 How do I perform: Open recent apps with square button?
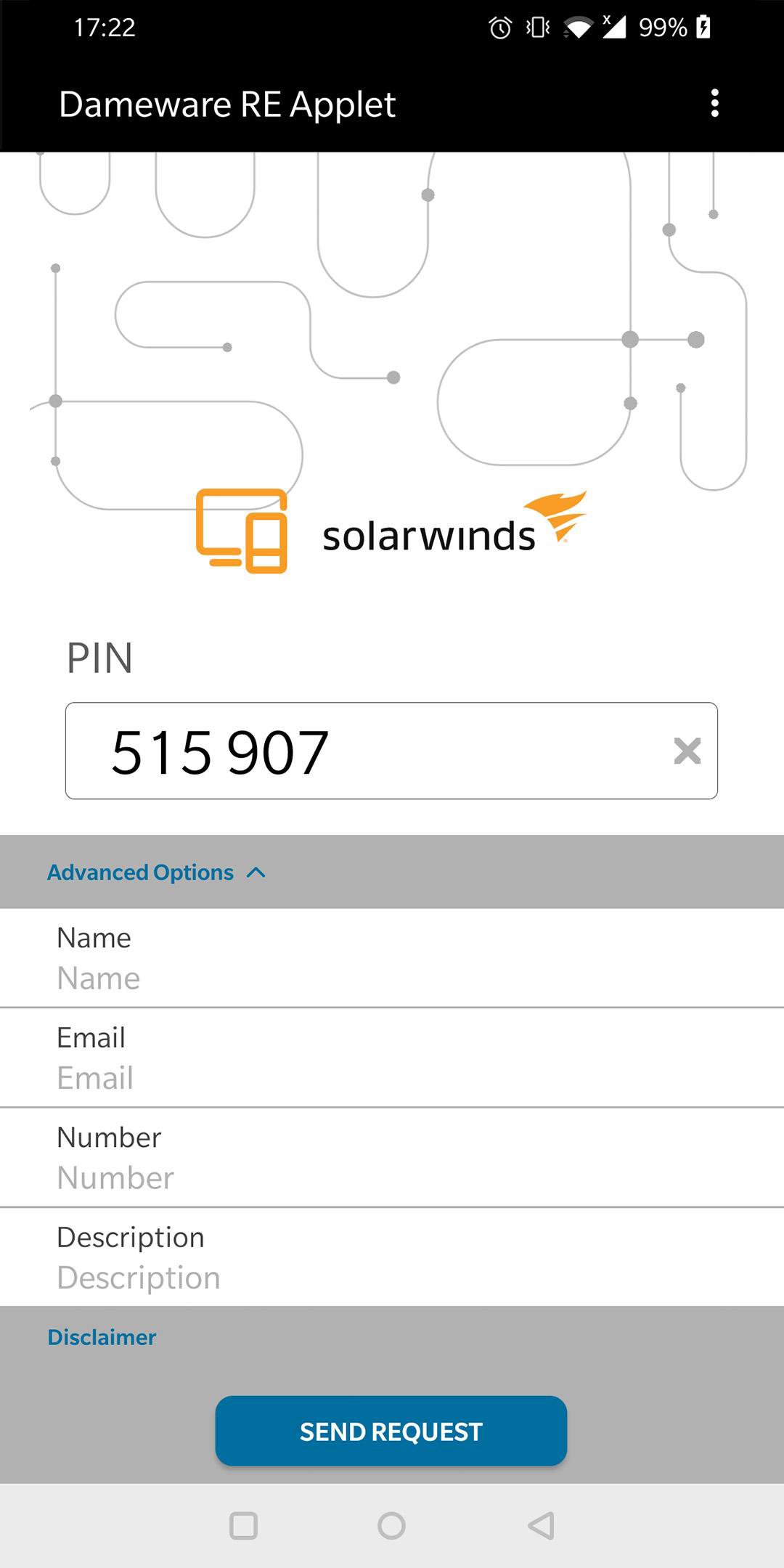tap(243, 1525)
